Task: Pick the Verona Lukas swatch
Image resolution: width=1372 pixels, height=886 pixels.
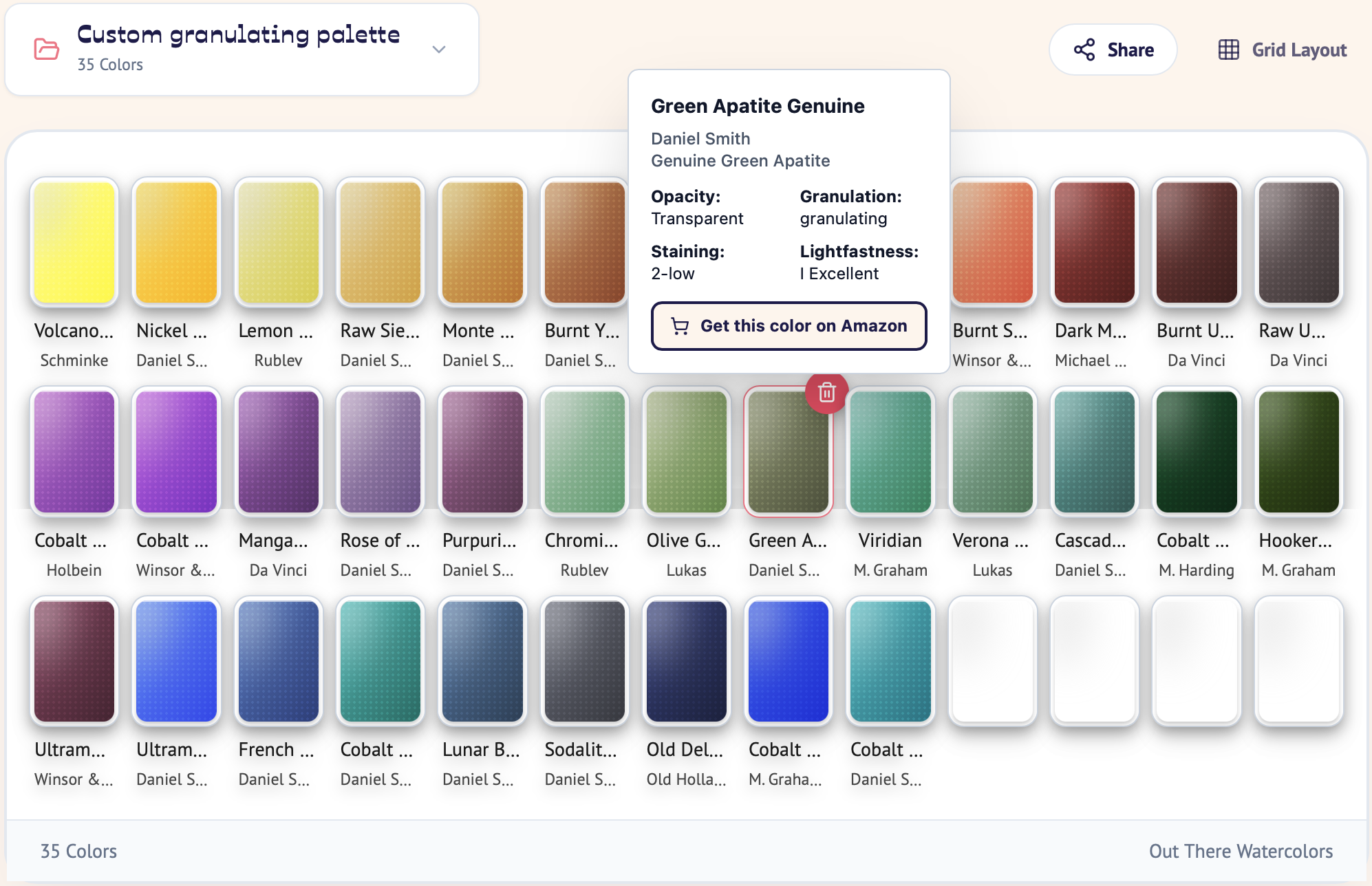Action: pyautogui.click(x=993, y=452)
